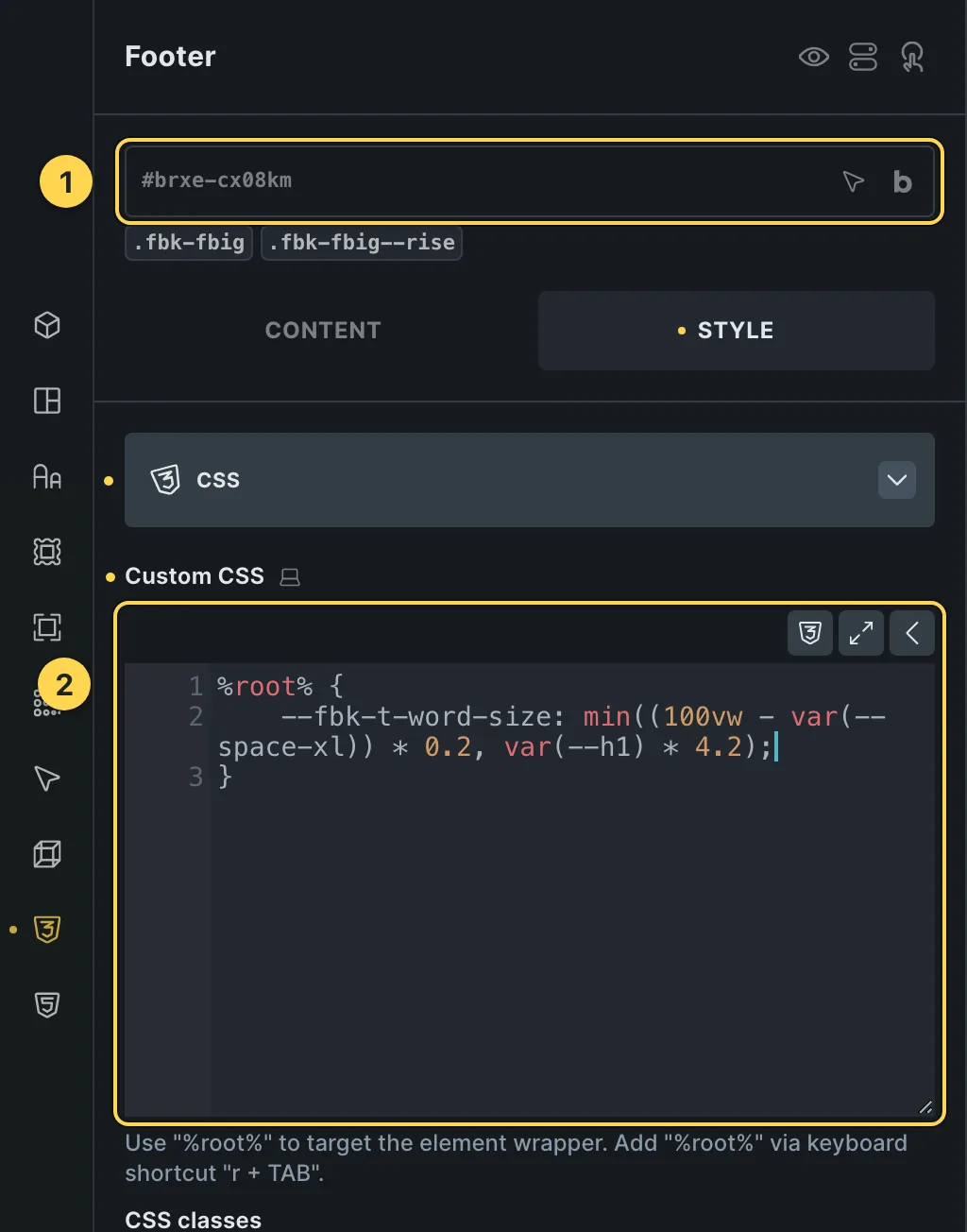Open the yellow CSS3 icon in sidebar
Screen dimensions: 967x1232
pos(47,930)
